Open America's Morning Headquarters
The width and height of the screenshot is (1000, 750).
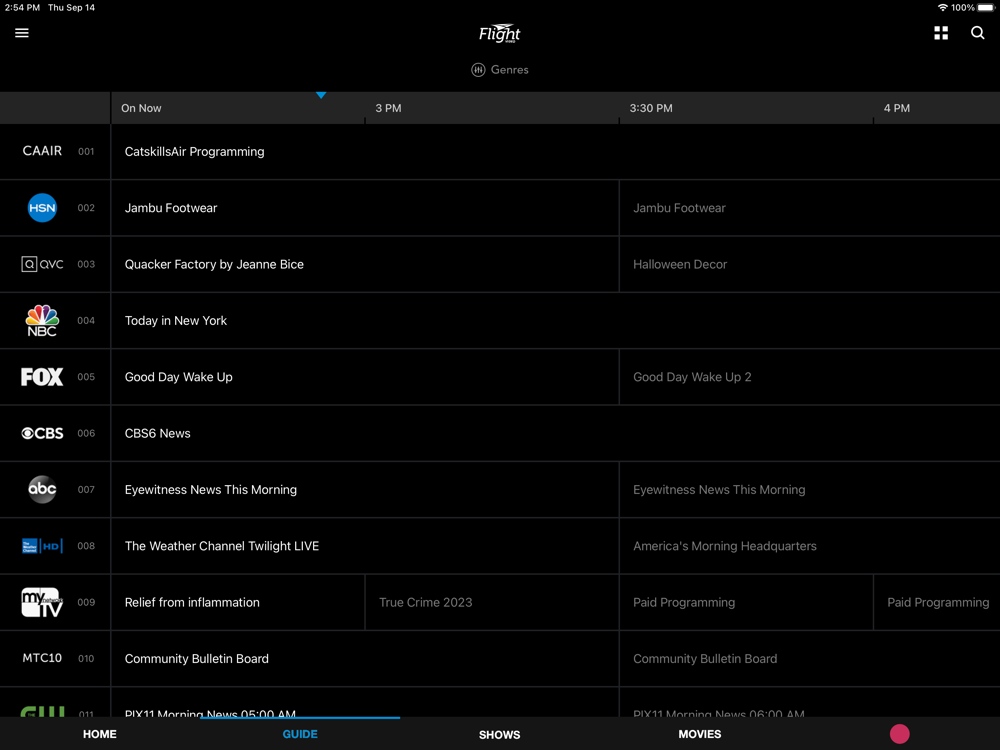pyautogui.click(x=810, y=546)
